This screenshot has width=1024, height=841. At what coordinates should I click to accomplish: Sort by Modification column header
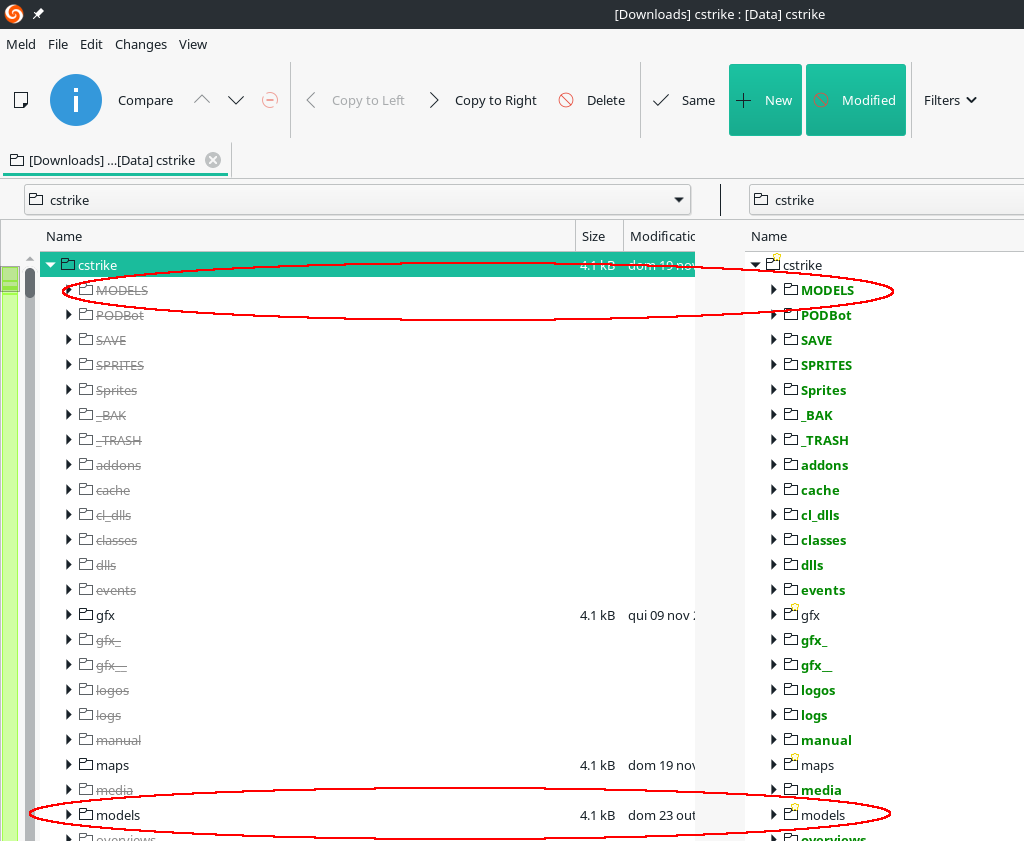click(660, 236)
